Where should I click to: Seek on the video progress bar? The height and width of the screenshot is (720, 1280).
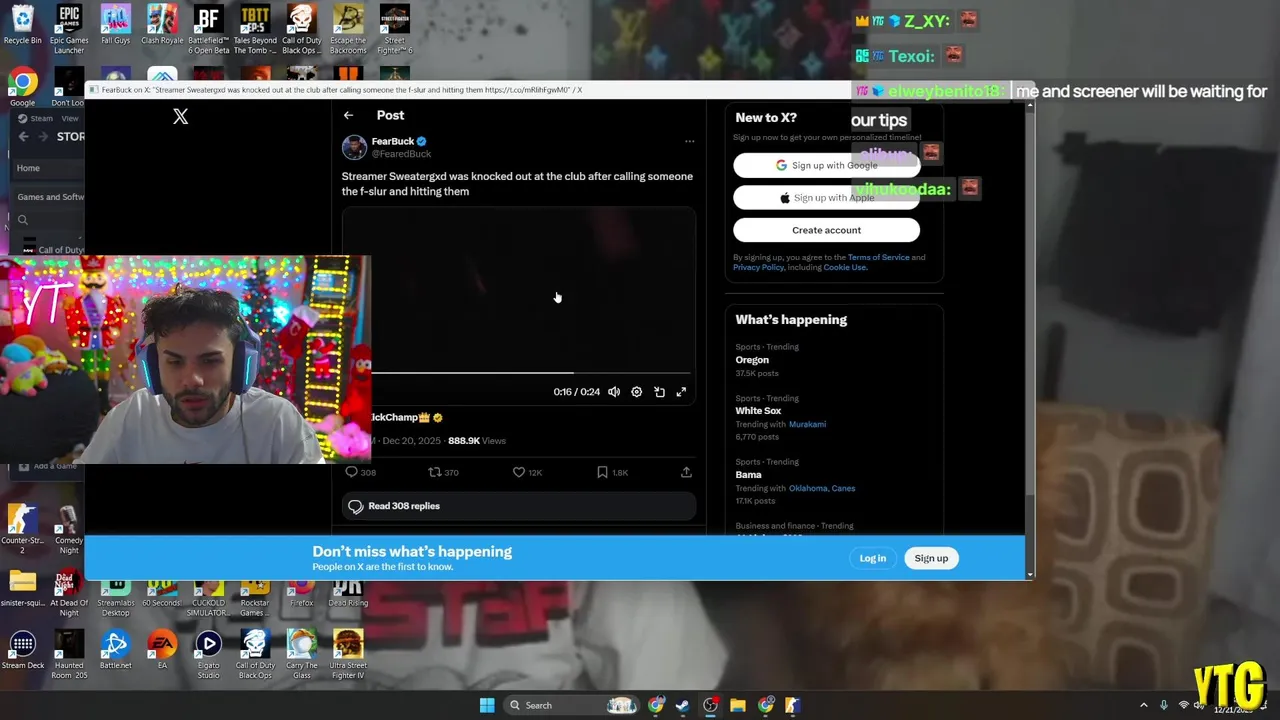(530, 373)
